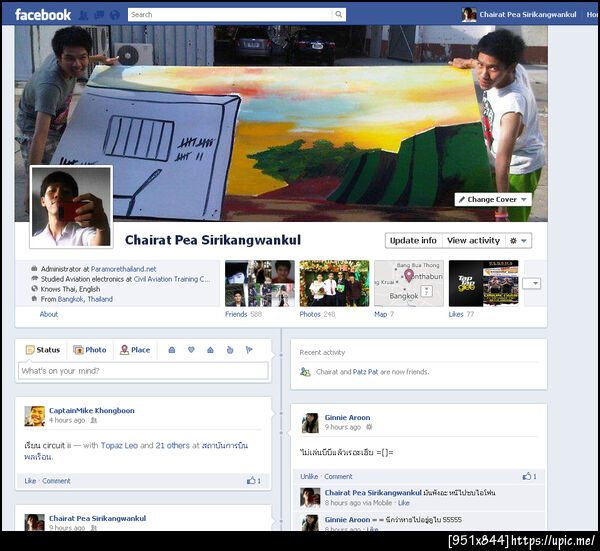
Task: Switch to the Place composer tab
Action: 135,350
